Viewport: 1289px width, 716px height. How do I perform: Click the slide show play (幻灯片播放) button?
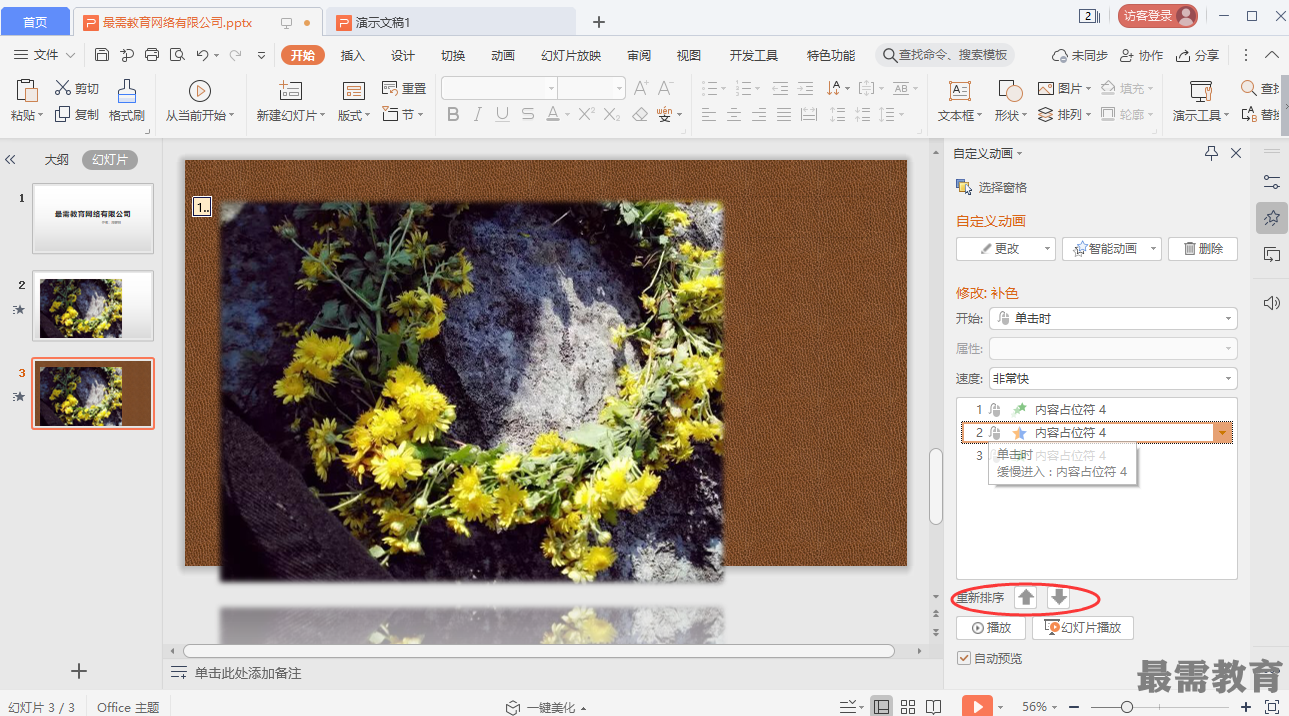tap(1083, 628)
